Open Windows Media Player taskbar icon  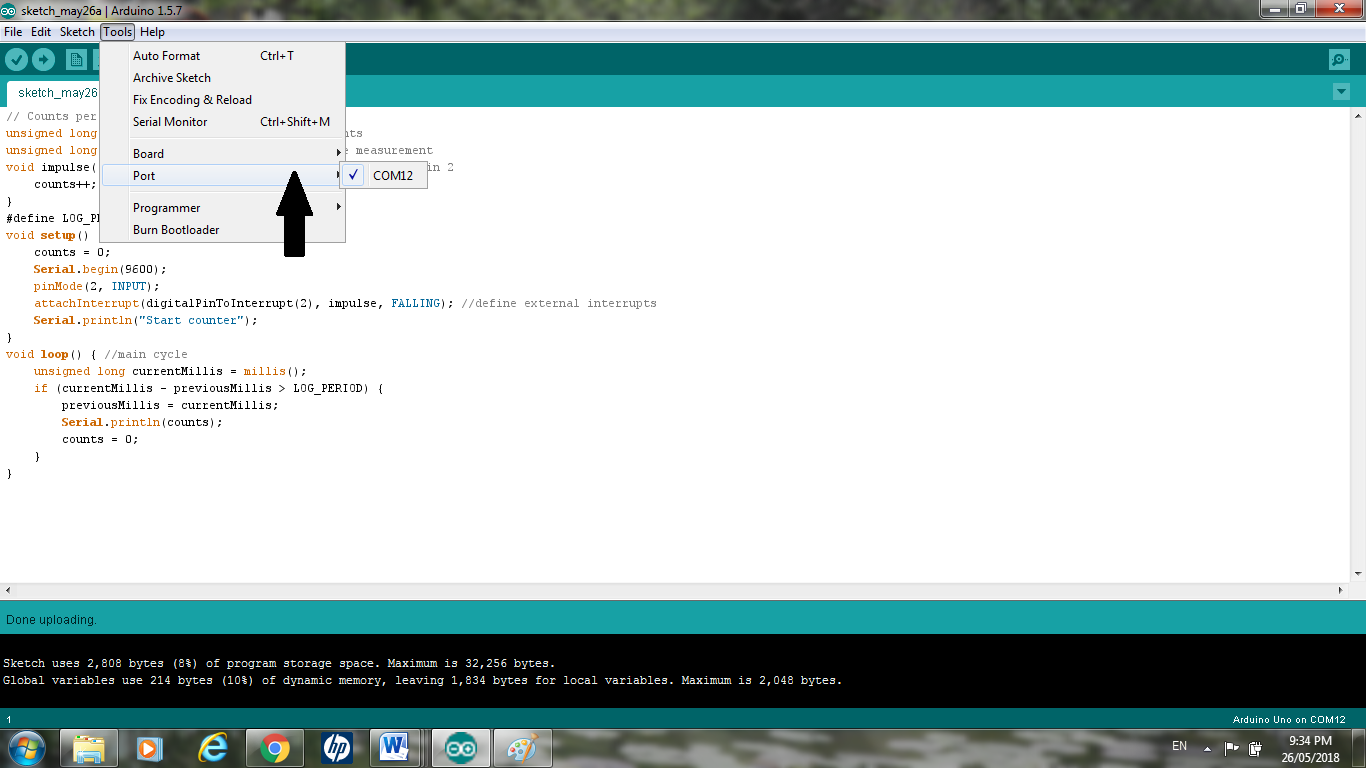pyautogui.click(x=151, y=748)
